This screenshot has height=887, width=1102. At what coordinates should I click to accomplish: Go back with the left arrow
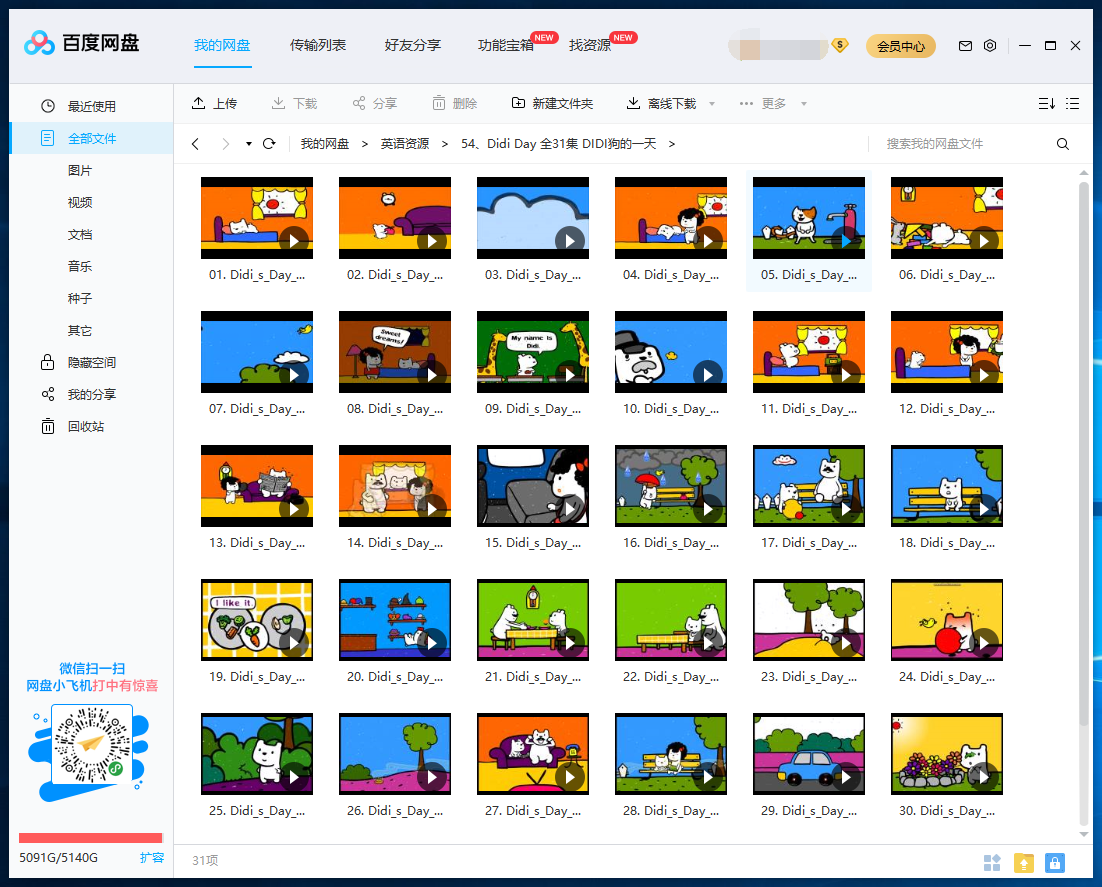(195, 144)
